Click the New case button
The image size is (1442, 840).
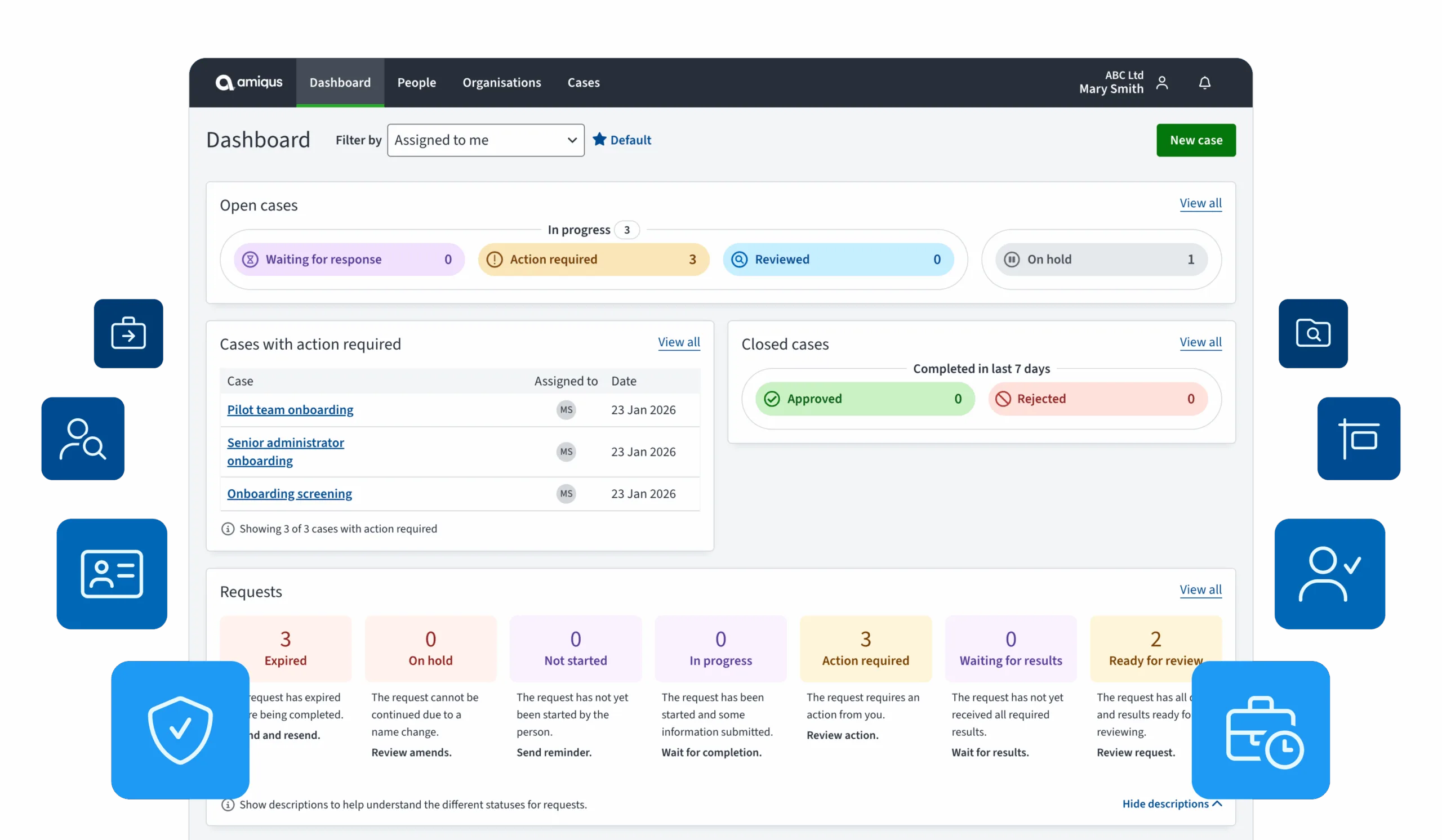[x=1195, y=140]
